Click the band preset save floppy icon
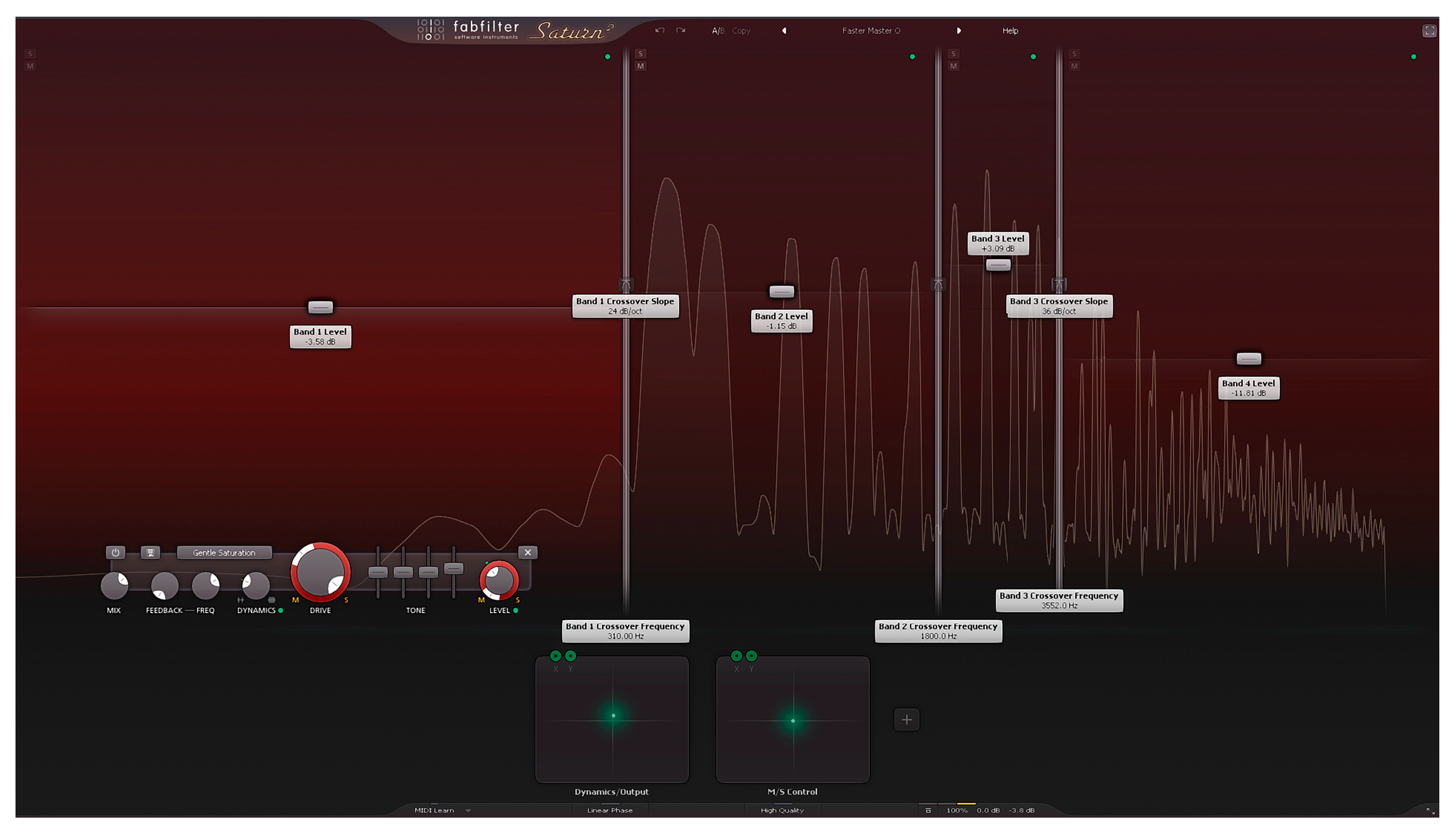The image size is (1456, 832). [150, 553]
